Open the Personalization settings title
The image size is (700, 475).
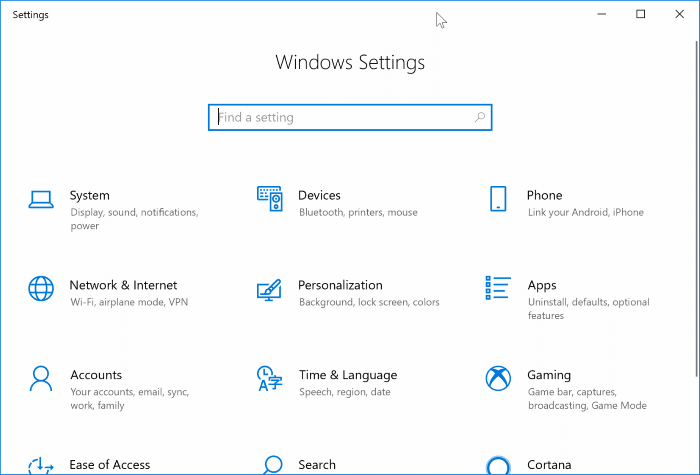tap(340, 285)
